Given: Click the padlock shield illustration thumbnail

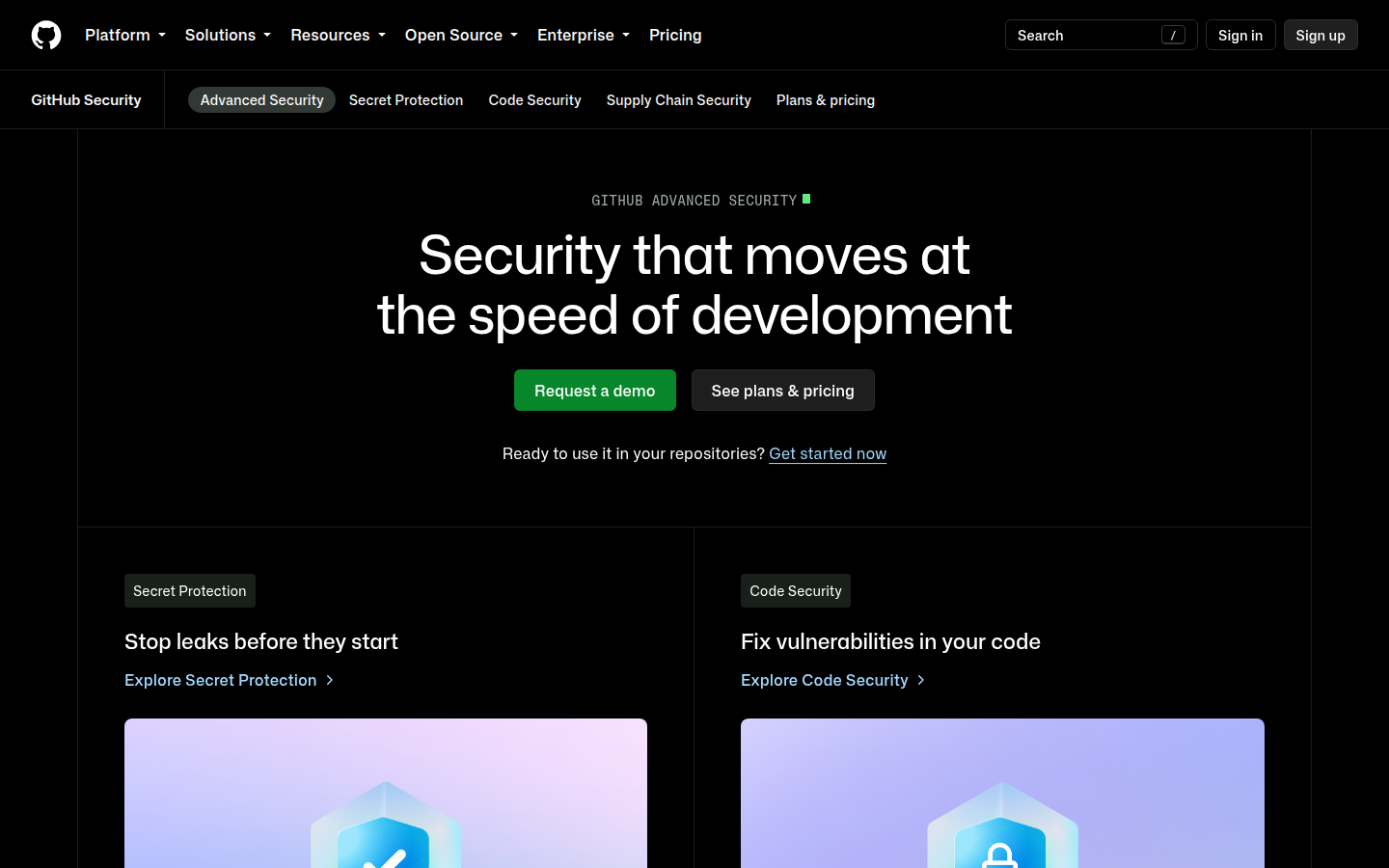Looking at the screenshot, I should (1002, 793).
